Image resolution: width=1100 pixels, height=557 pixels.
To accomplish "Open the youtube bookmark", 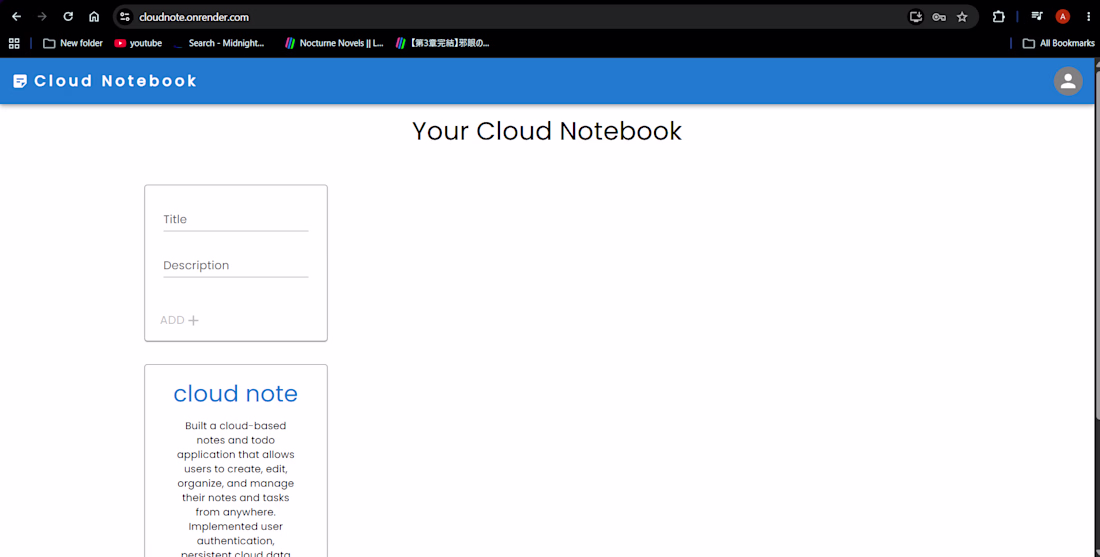I will [138, 43].
